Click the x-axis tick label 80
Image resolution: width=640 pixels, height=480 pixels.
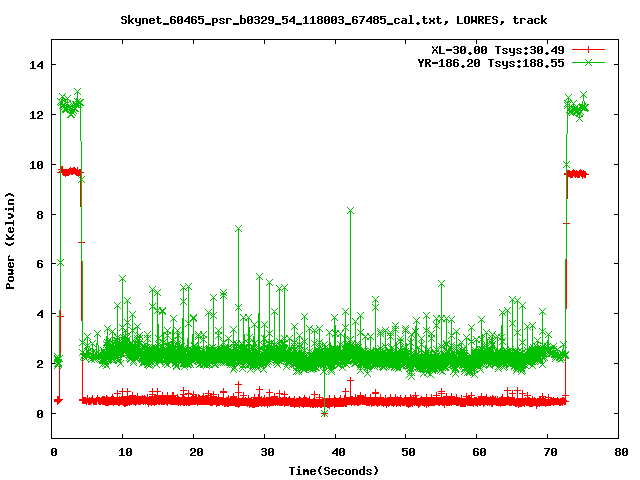pos(621,452)
